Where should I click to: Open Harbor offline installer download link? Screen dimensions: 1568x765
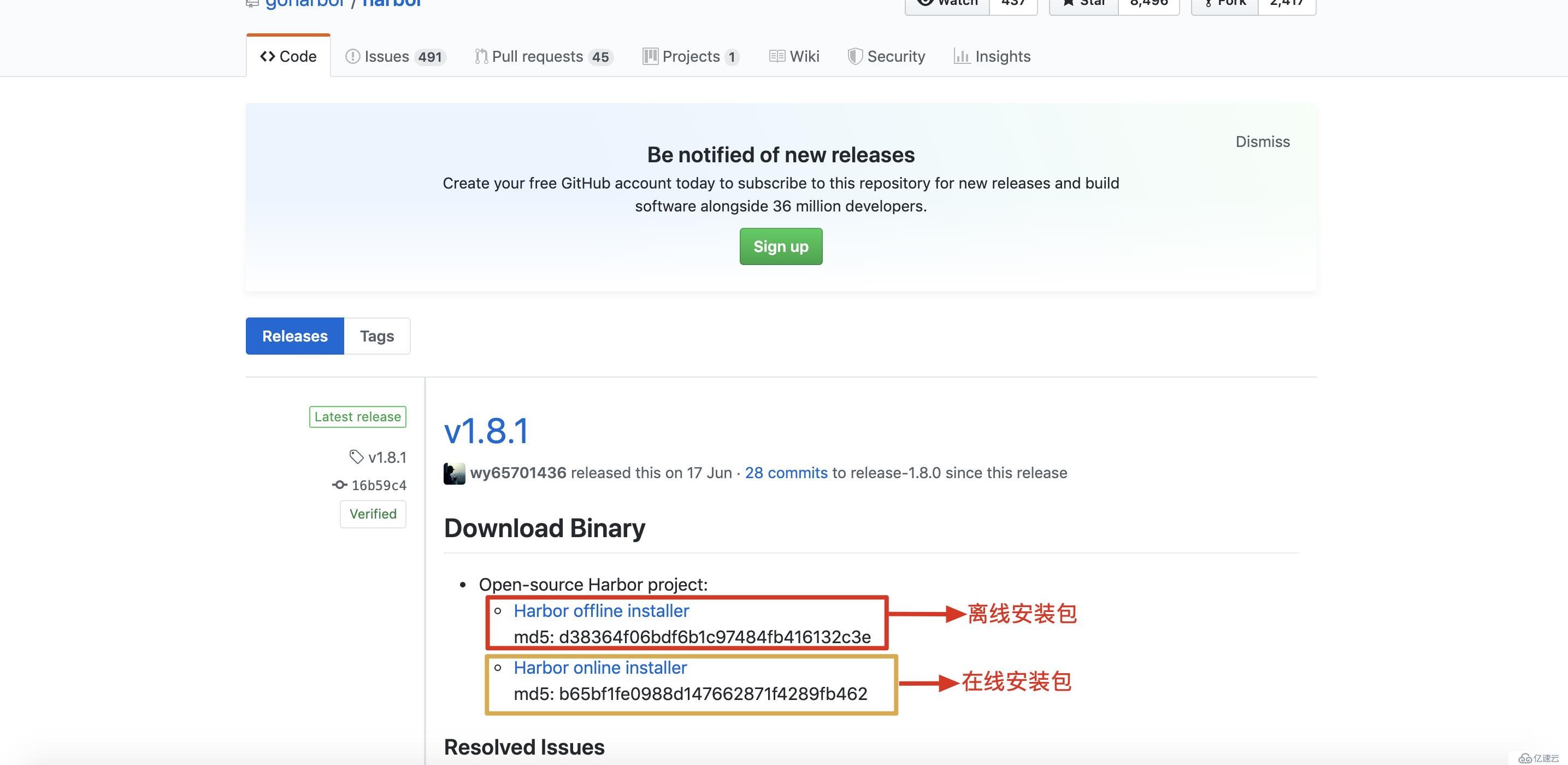[600, 610]
